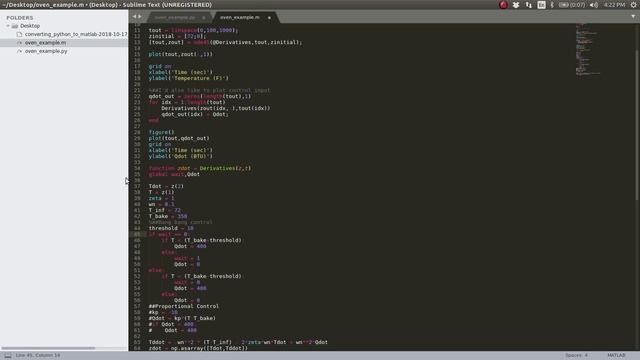Viewport: 640px width, 360px height.
Task: Open oven_example.py from the sidebar
Action: [46, 51]
